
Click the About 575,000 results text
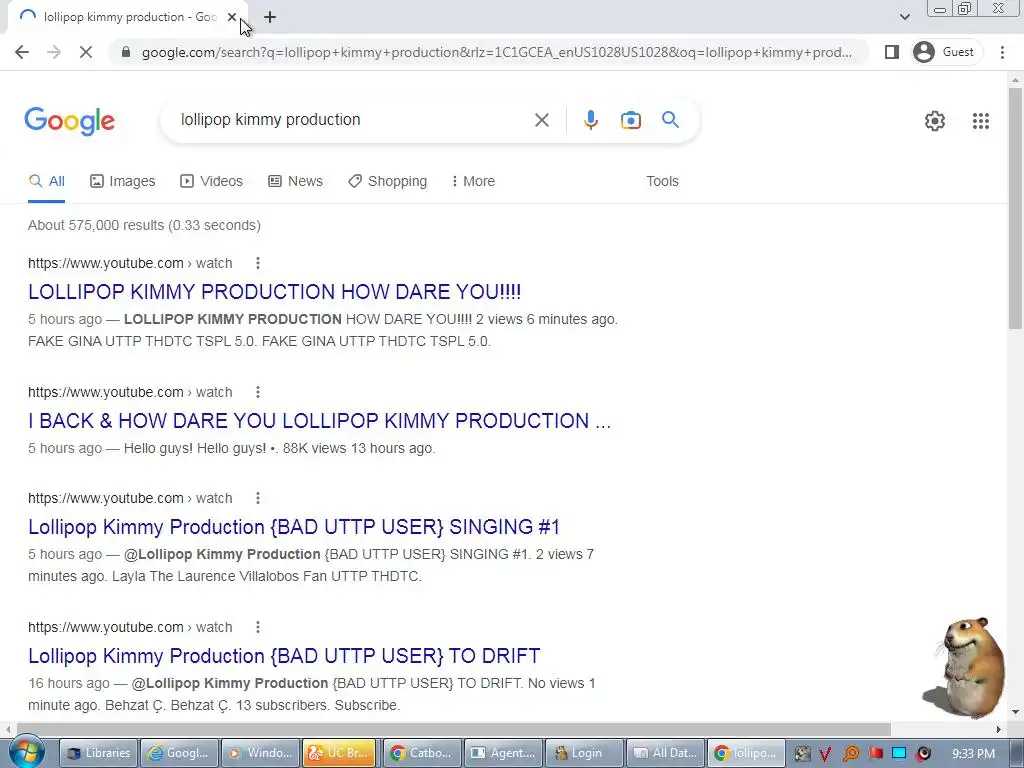coord(144,225)
